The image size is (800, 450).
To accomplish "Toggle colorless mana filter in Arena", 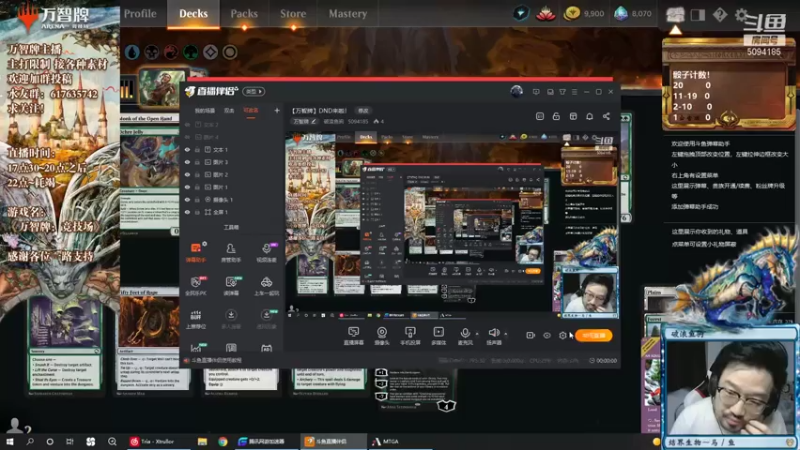I will pyautogui.click(x=210, y=52).
